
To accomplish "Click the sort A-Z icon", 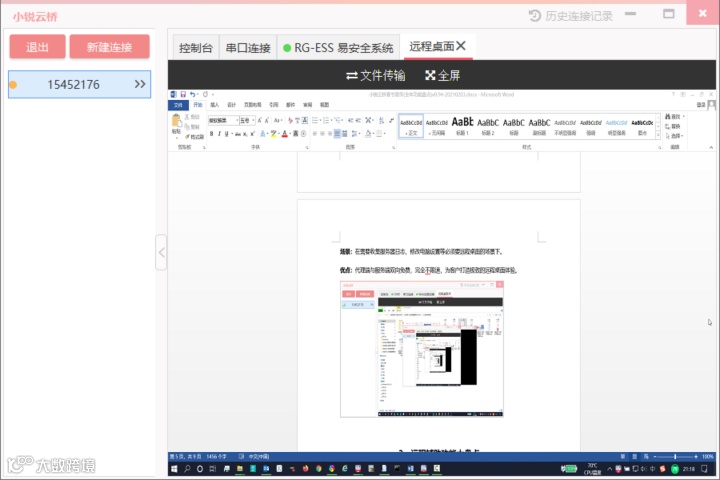I will 381,120.
